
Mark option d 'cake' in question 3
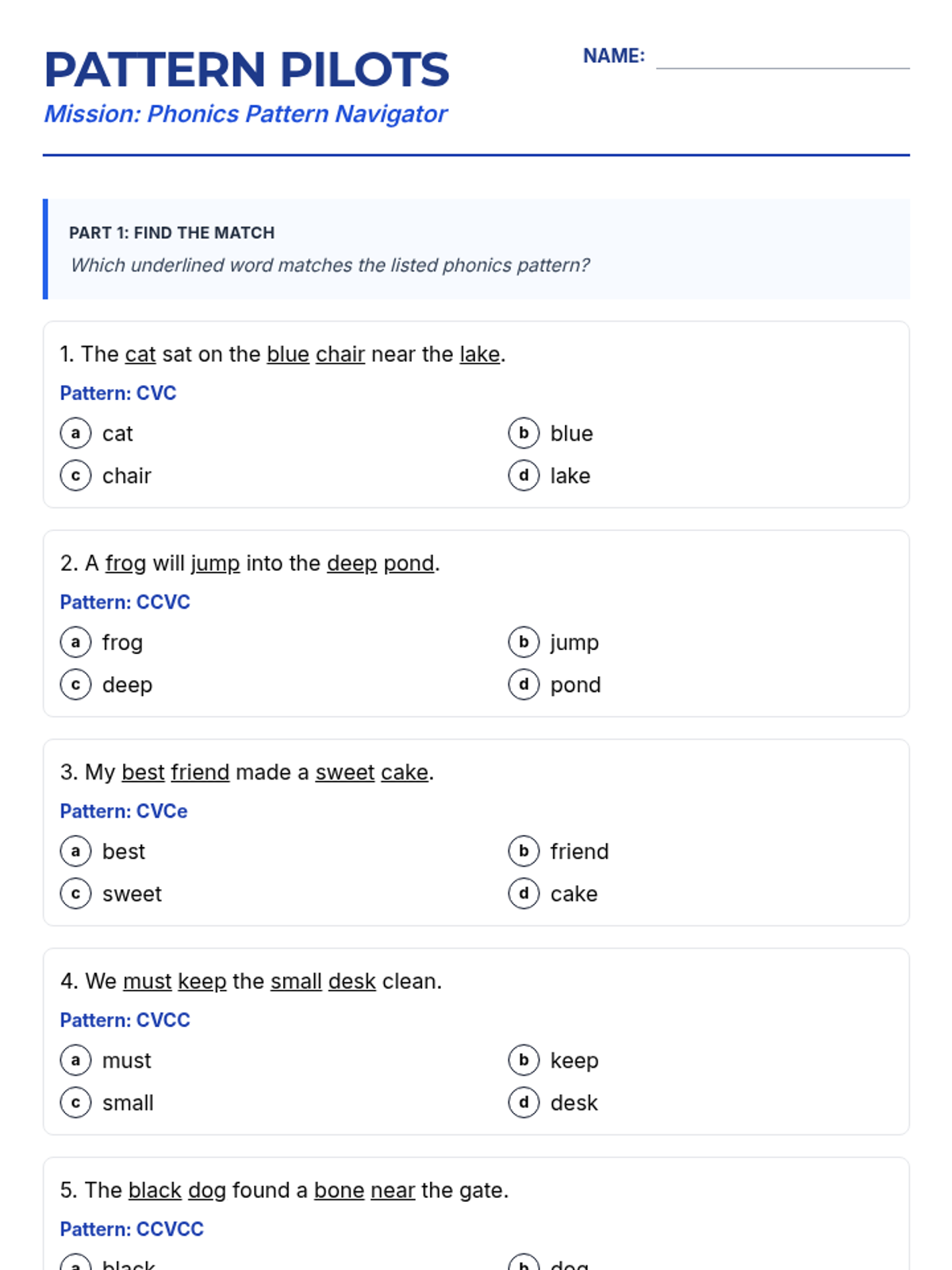click(x=524, y=893)
